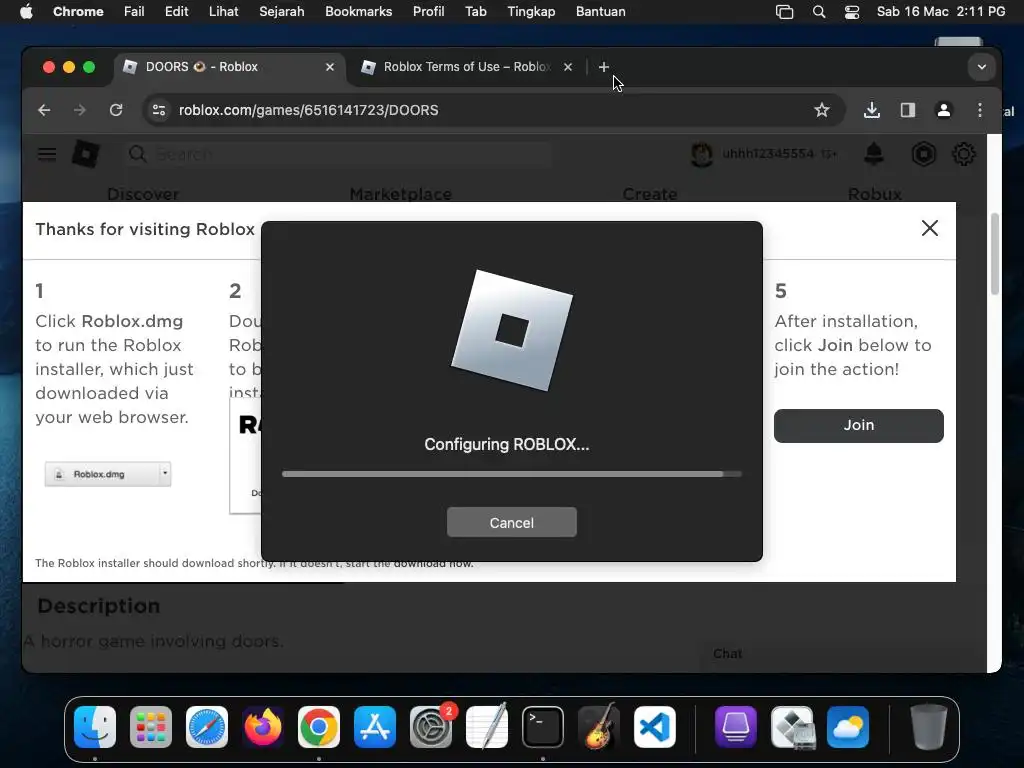Open the Bantuan menu
The width and height of the screenshot is (1024, 768).
[600, 12]
